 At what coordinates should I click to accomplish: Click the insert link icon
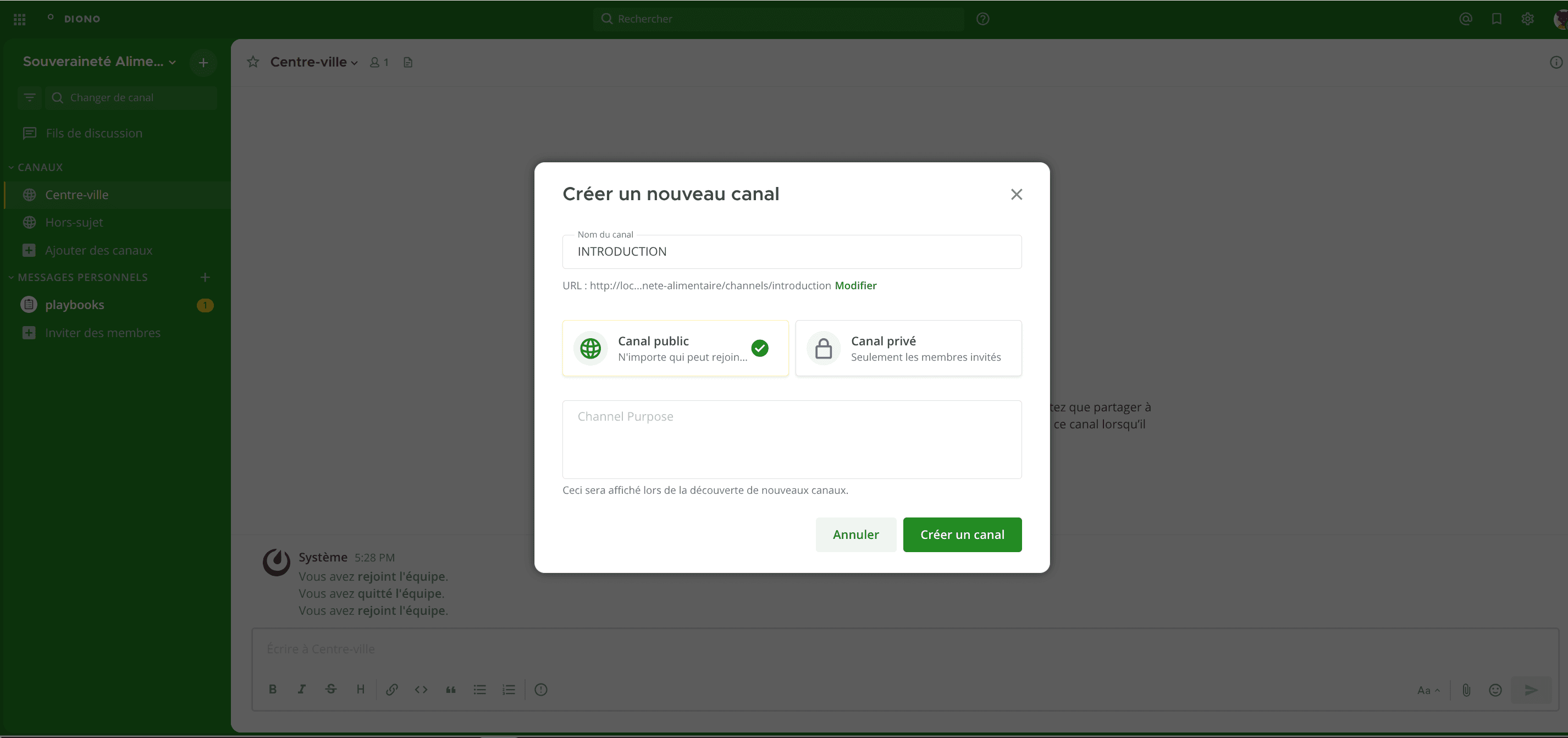click(x=391, y=689)
